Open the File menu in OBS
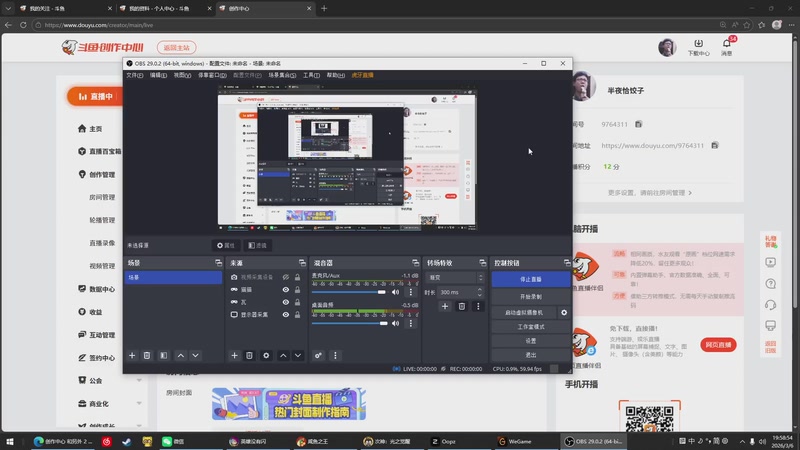Screen dimensions: 800x450 click(x=135, y=75)
